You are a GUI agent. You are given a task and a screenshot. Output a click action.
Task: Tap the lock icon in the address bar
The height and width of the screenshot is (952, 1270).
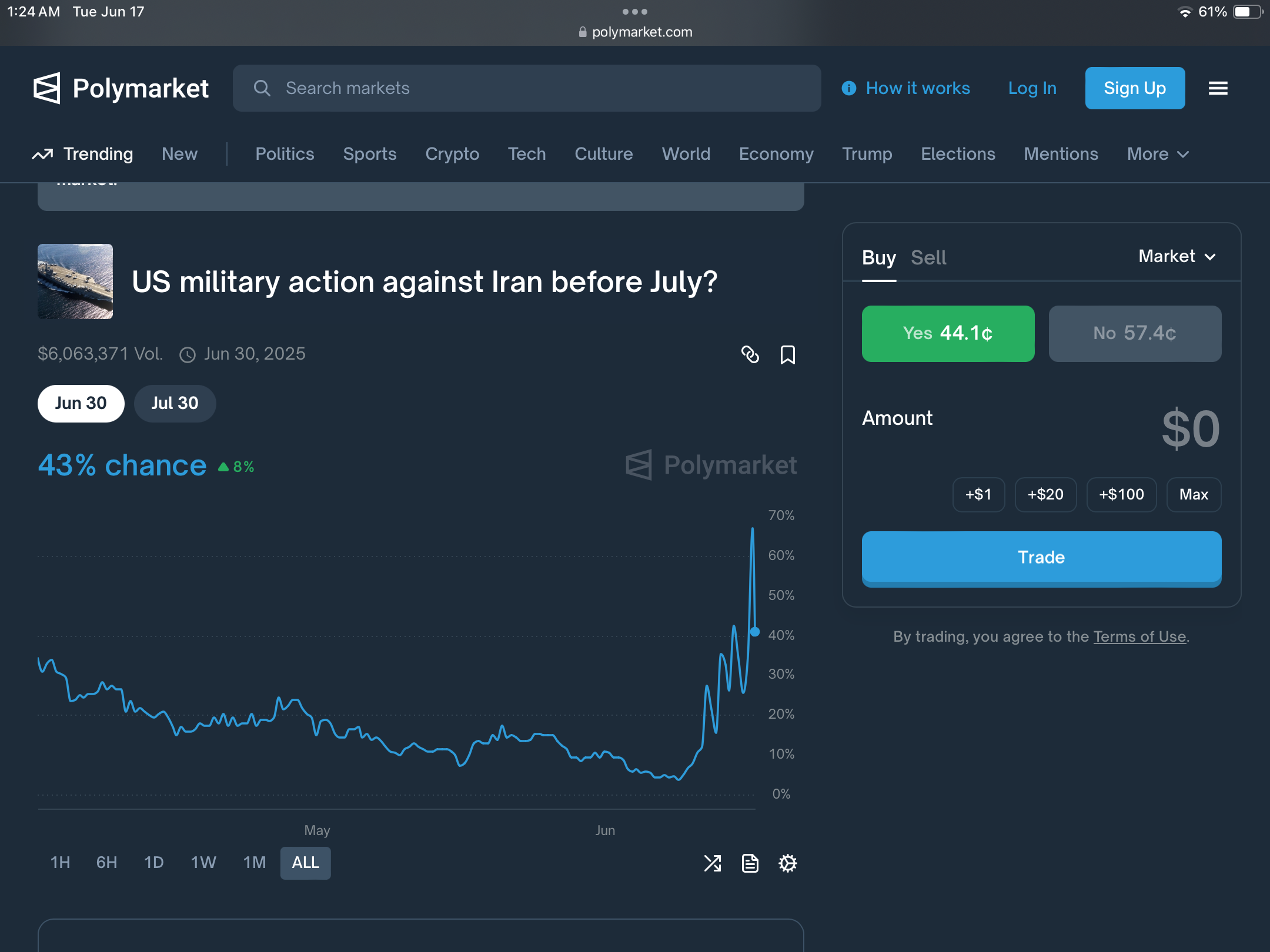pos(583,32)
